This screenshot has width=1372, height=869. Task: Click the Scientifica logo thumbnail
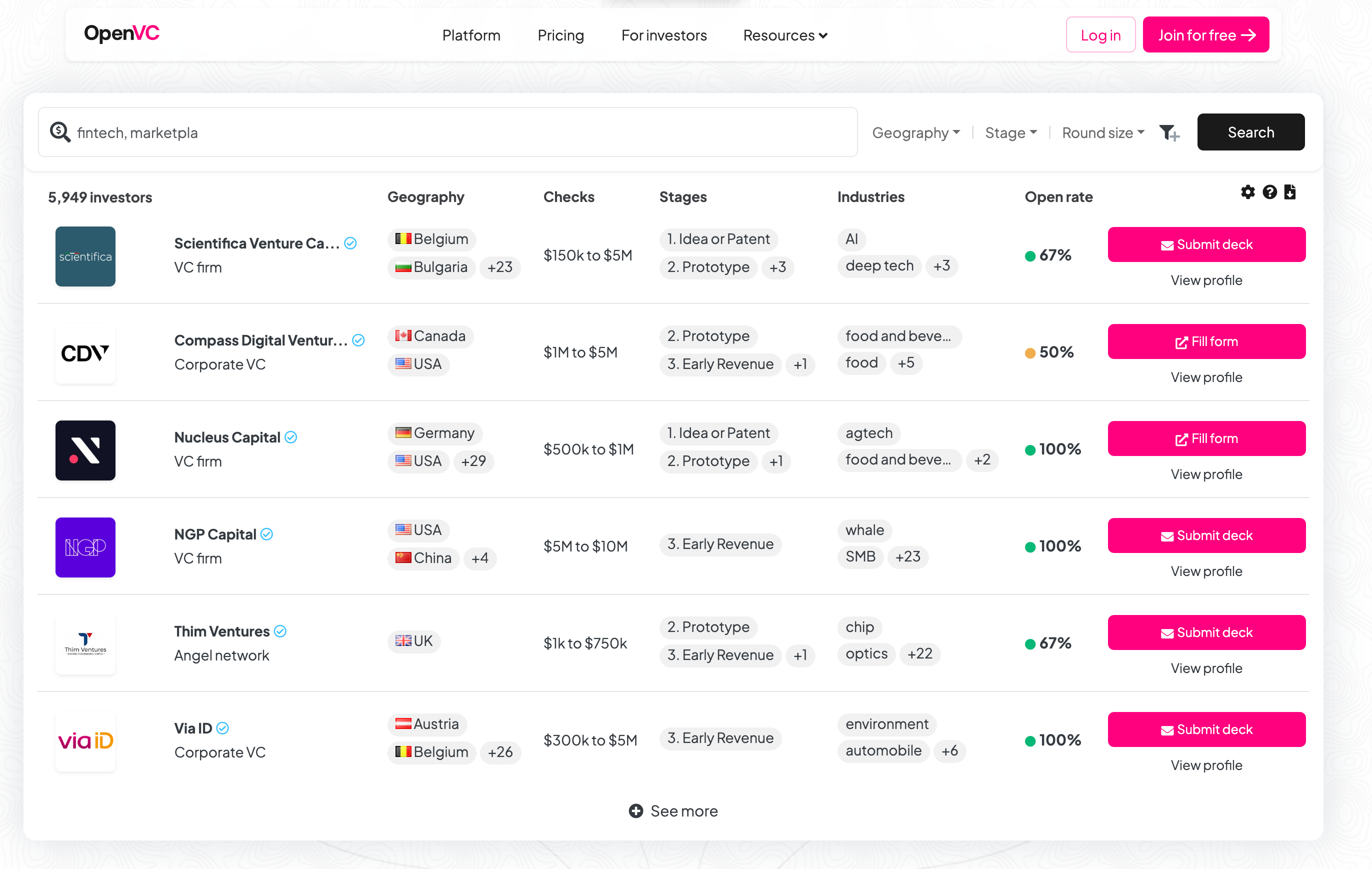[x=85, y=256]
